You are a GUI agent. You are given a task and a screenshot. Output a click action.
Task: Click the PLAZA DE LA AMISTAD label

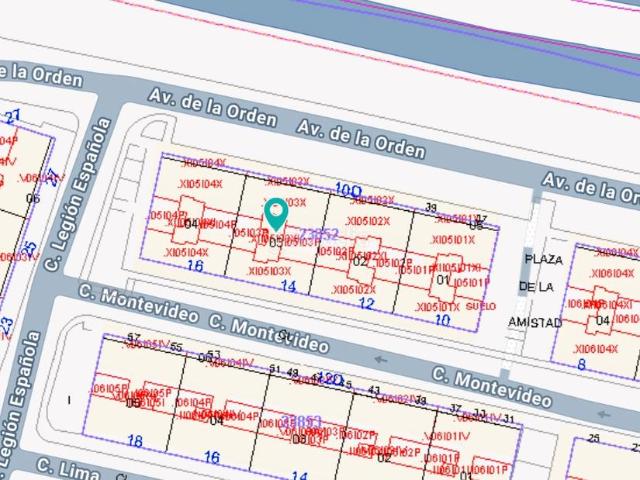(x=542, y=290)
